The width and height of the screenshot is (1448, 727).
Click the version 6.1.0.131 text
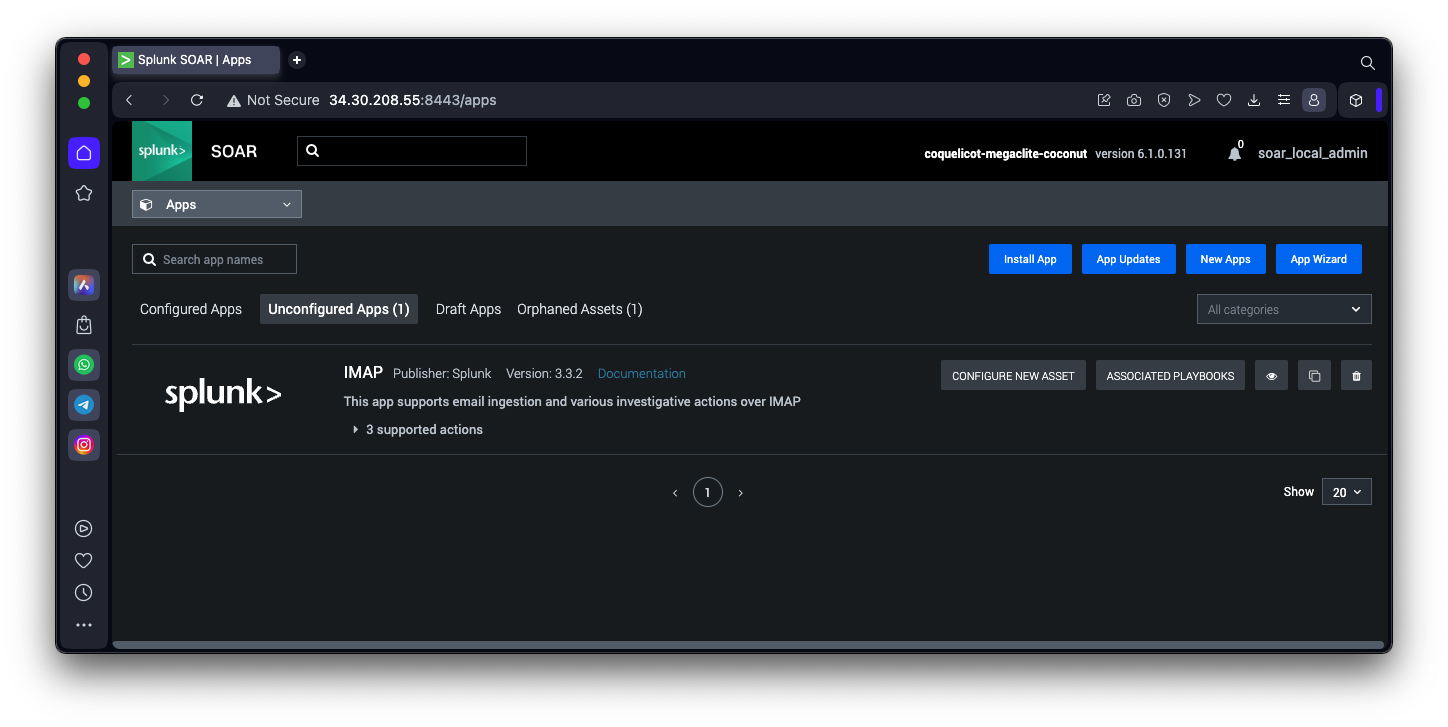[1141, 154]
